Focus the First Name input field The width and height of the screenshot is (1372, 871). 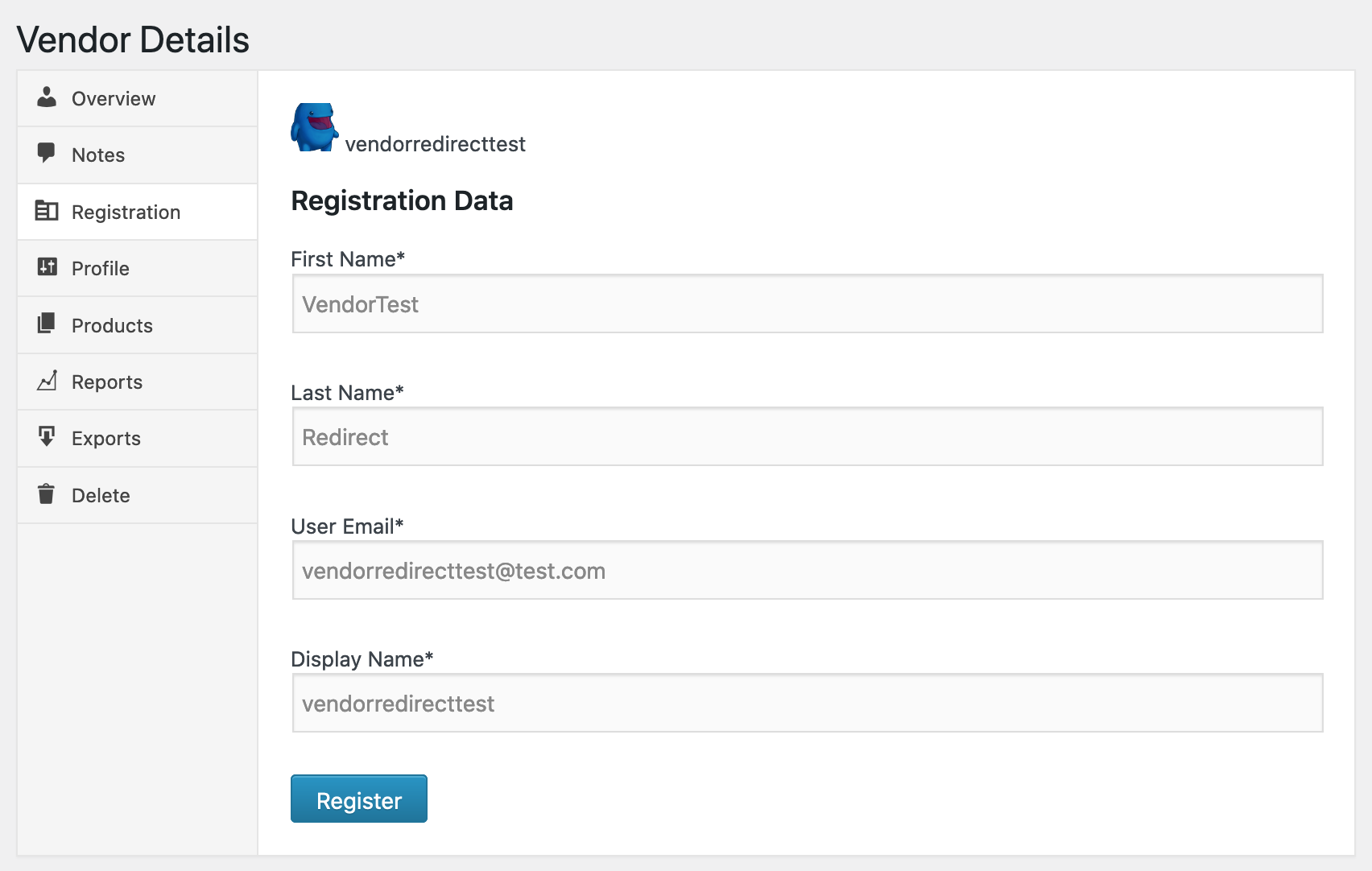[x=807, y=304]
